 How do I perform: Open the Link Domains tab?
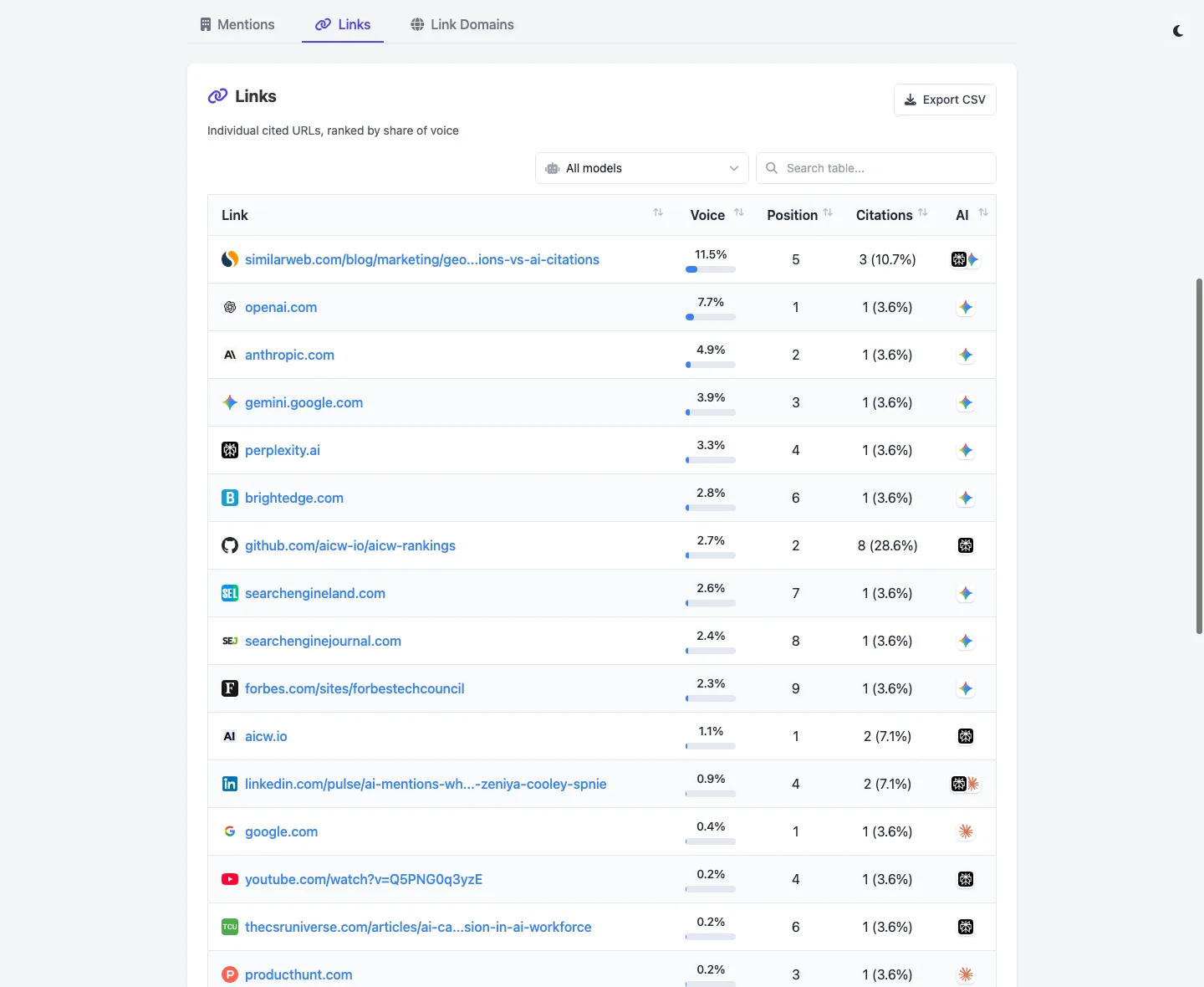[x=462, y=24]
